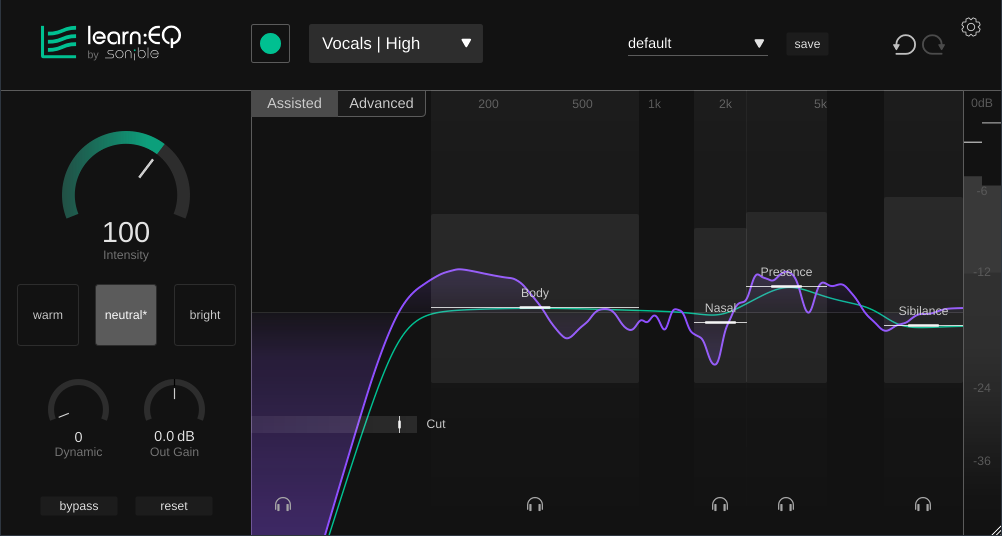Select the neutral tonal style

126,315
